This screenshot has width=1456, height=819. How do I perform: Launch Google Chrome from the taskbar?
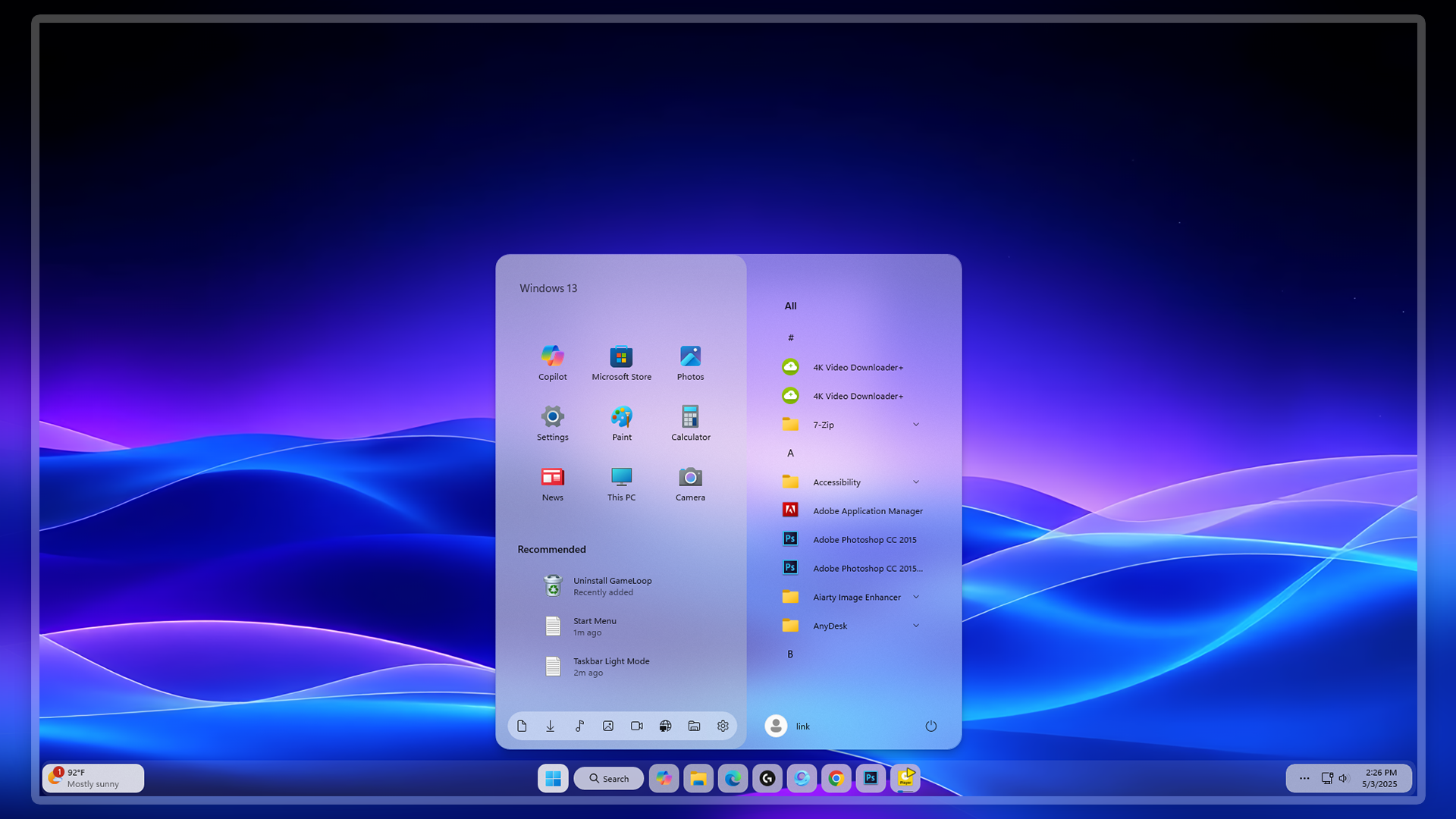pyautogui.click(x=836, y=778)
